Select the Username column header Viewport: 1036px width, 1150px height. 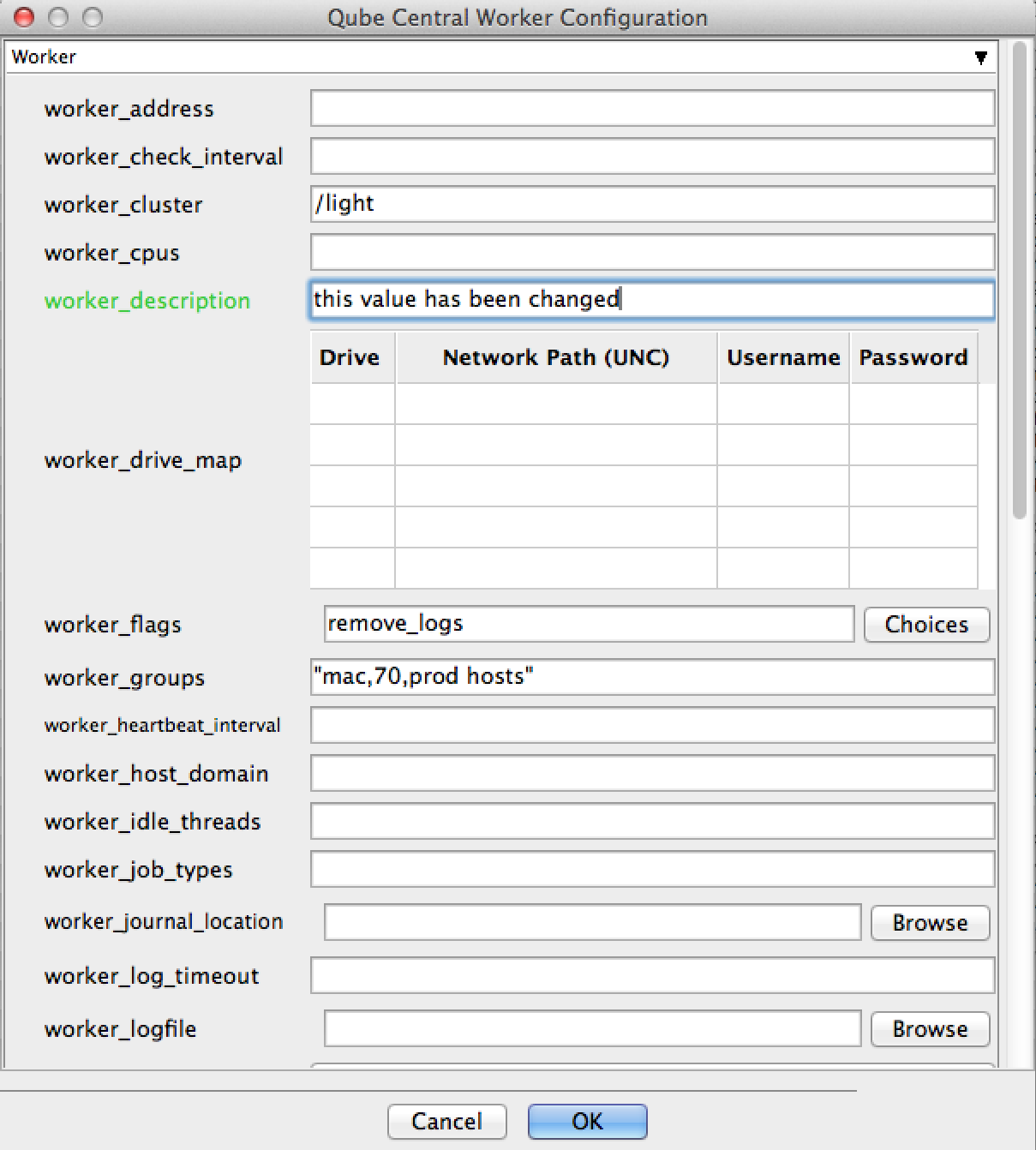pyautogui.click(x=782, y=357)
